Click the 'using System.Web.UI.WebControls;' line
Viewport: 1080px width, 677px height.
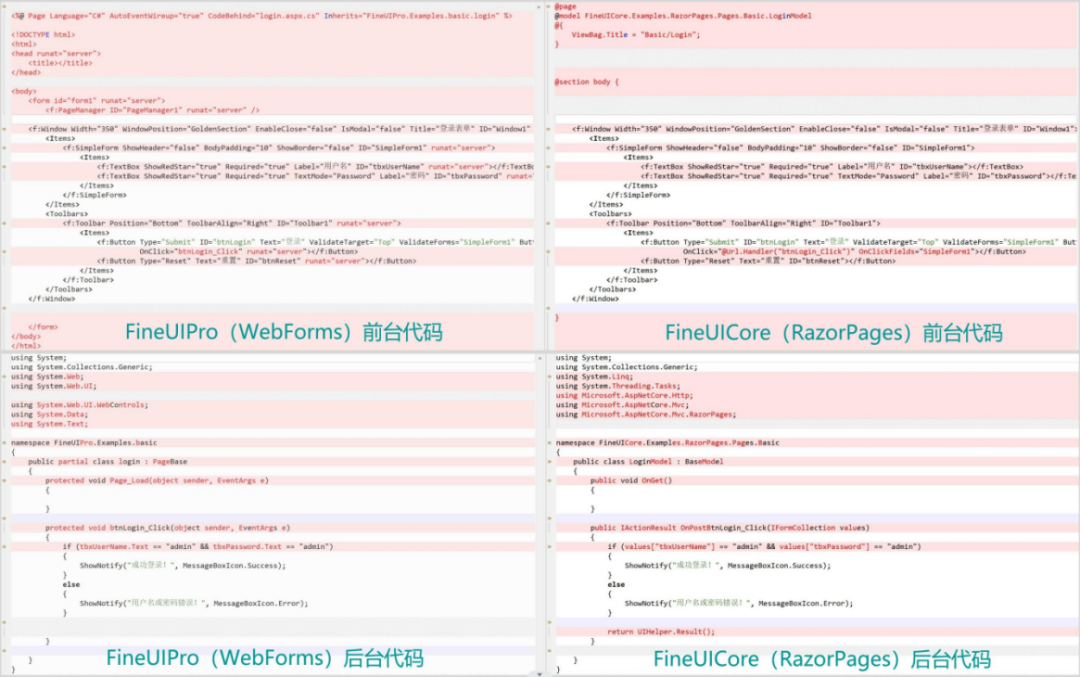click(x=80, y=405)
